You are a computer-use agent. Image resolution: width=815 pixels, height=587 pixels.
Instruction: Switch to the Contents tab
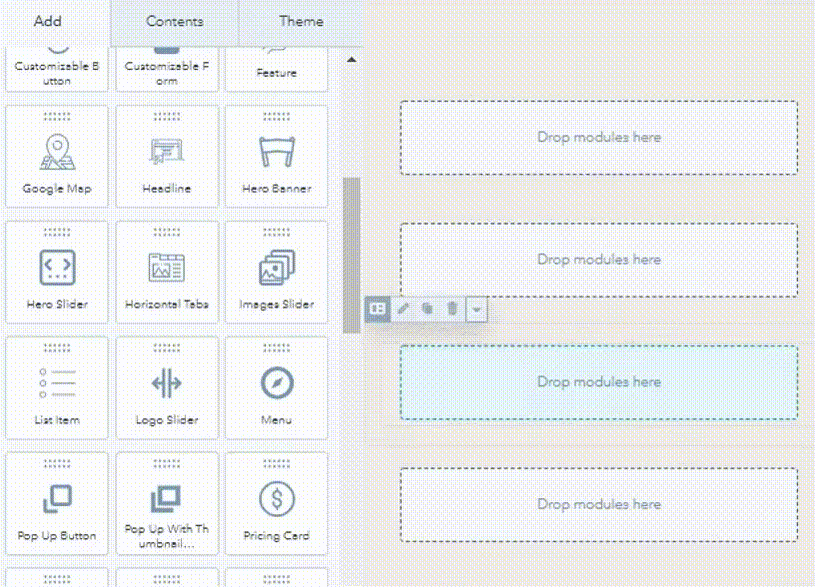pyautogui.click(x=174, y=21)
